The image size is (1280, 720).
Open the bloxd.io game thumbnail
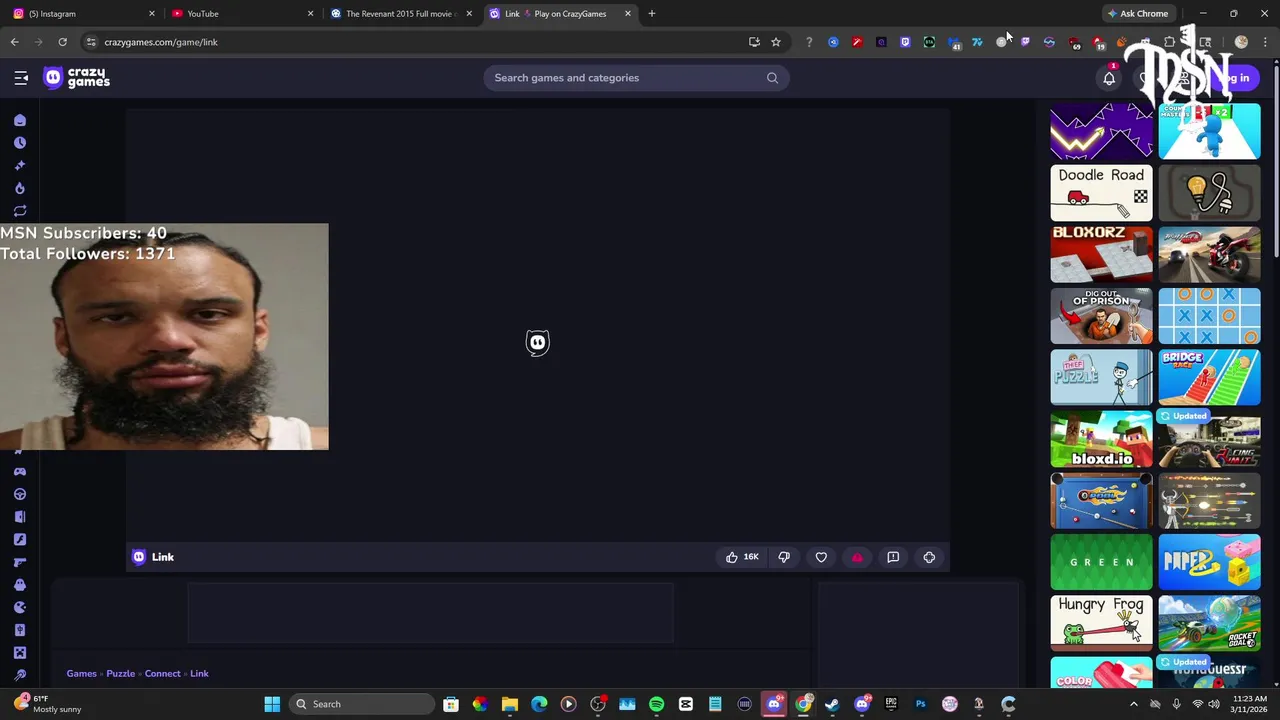[1101, 439]
